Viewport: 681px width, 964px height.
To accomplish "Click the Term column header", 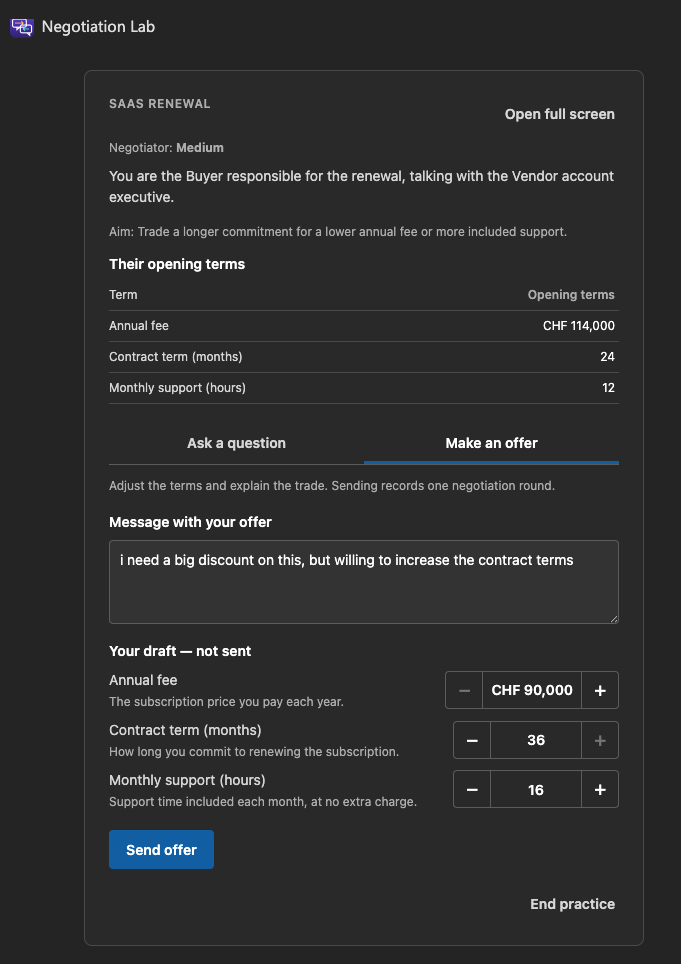I will (x=123, y=294).
